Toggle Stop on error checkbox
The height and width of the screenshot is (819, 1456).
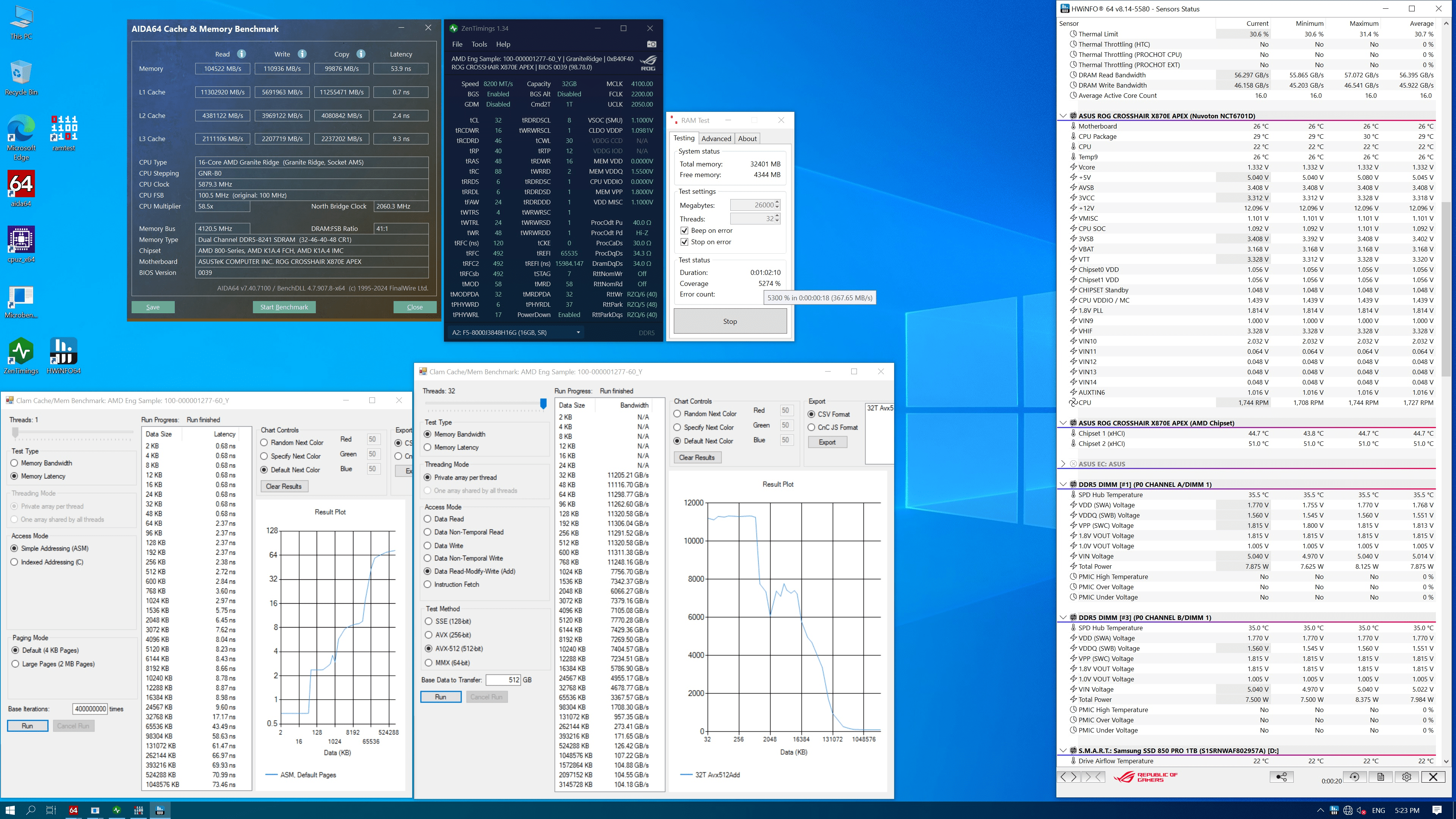[684, 242]
